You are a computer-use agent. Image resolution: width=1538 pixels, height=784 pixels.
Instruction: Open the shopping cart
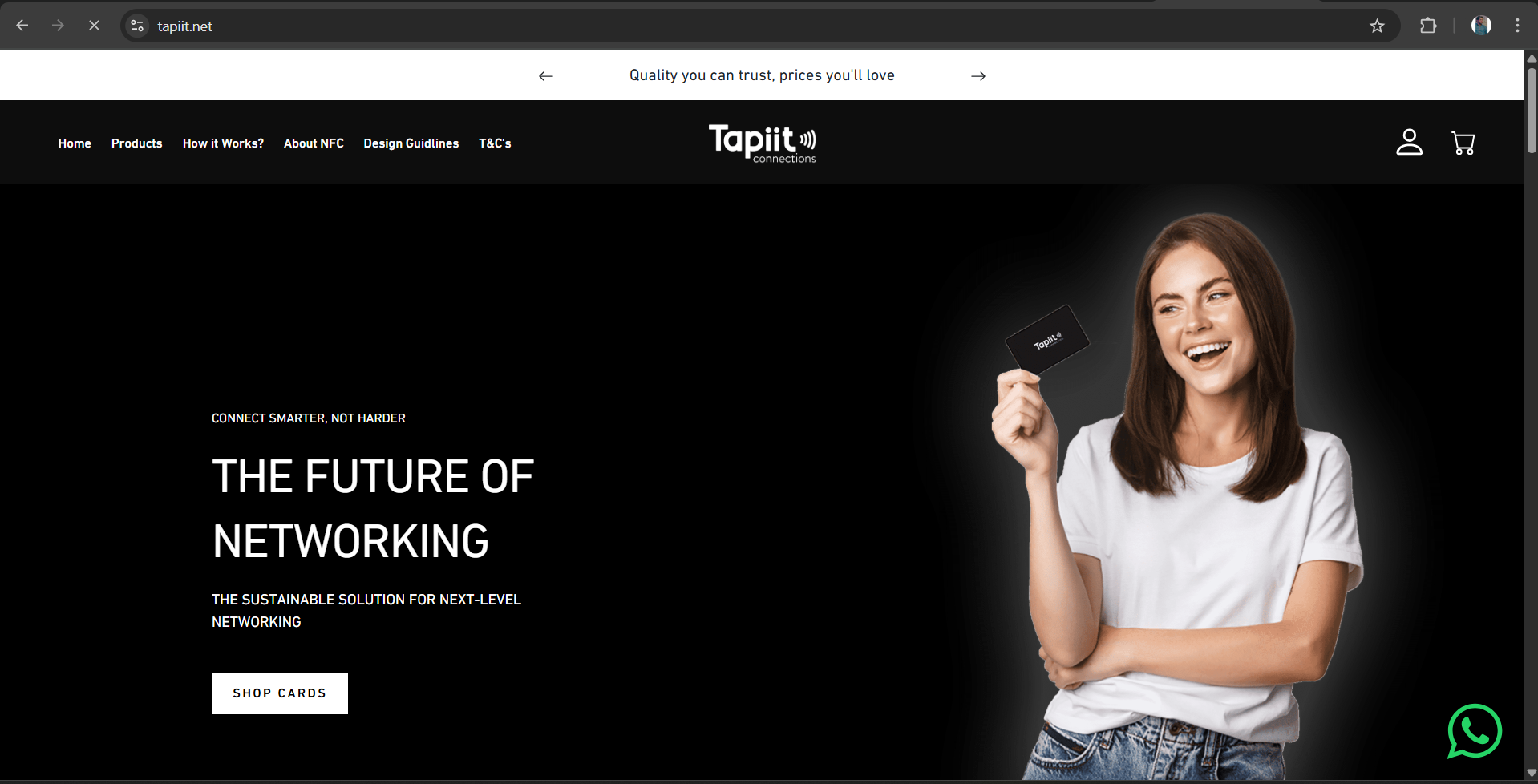pyautogui.click(x=1463, y=143)
